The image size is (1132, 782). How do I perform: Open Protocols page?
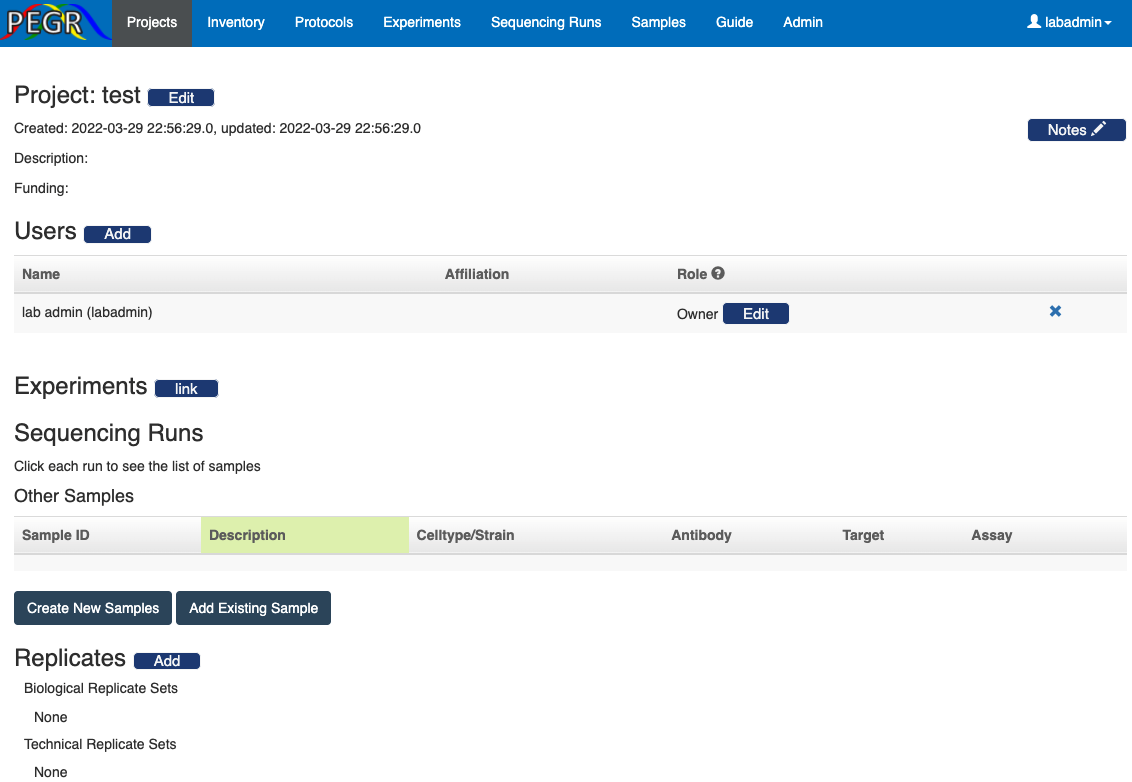tap(323, 22)
